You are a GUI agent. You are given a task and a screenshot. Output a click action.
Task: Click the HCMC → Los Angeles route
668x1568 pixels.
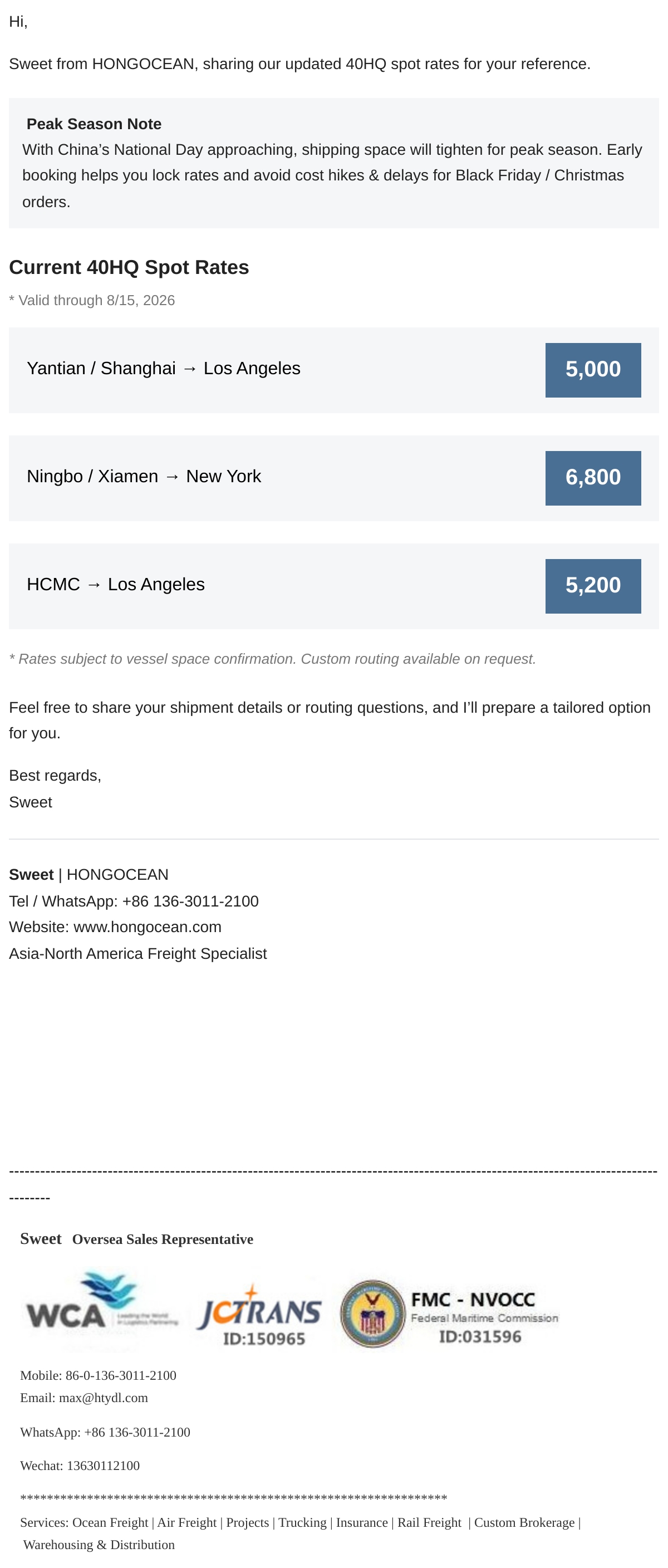(116, 584)
